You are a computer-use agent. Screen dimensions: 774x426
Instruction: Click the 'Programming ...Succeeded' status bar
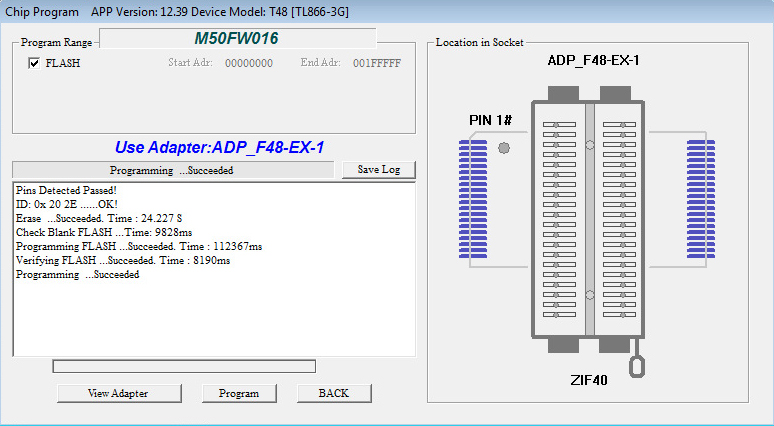coord(172,170)
